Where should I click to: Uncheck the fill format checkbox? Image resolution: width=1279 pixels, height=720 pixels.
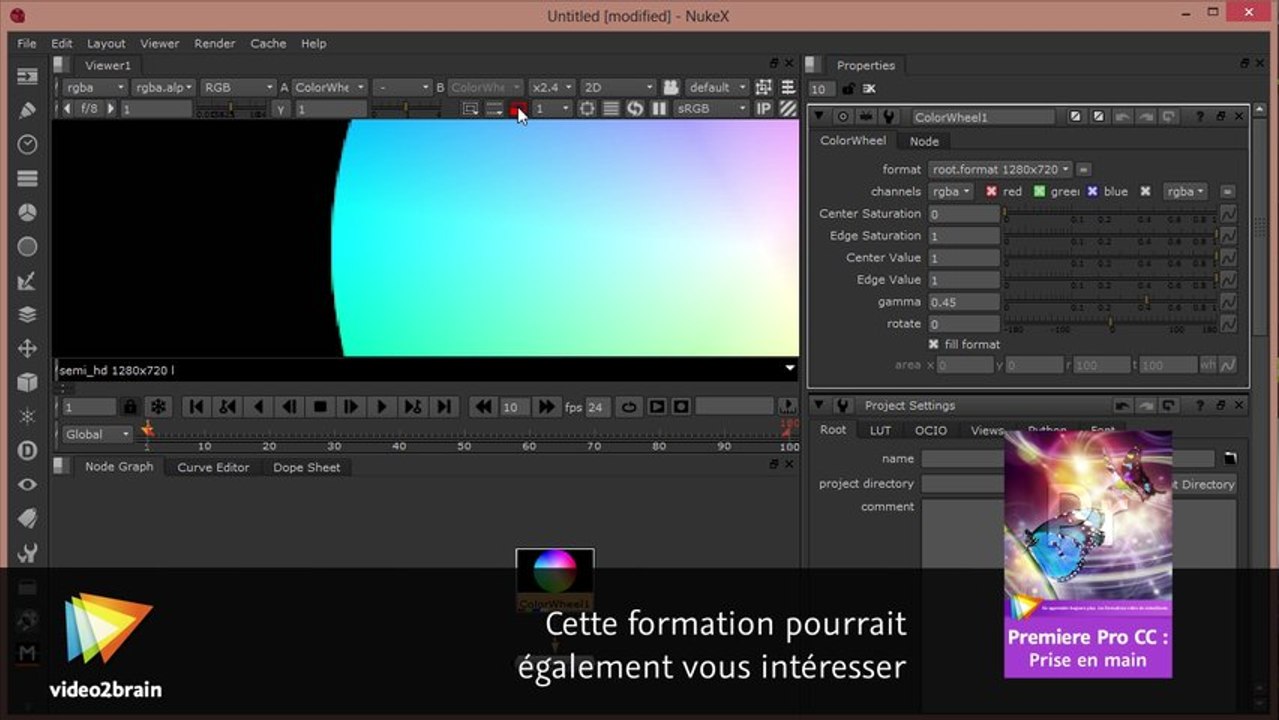[x=934, y=344]
